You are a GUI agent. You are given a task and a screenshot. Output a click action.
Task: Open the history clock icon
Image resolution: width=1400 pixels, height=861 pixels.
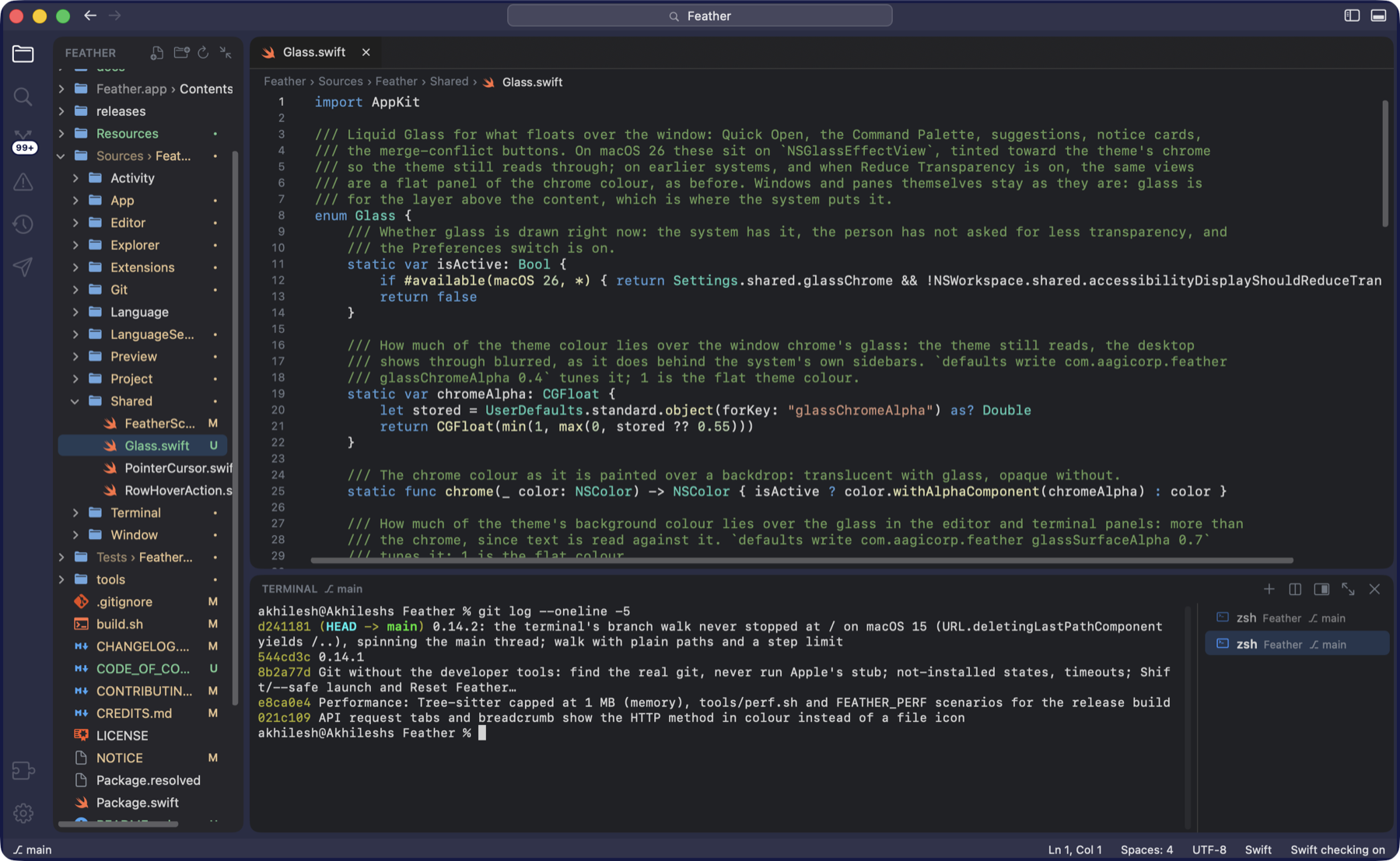[x=23, y=225]
